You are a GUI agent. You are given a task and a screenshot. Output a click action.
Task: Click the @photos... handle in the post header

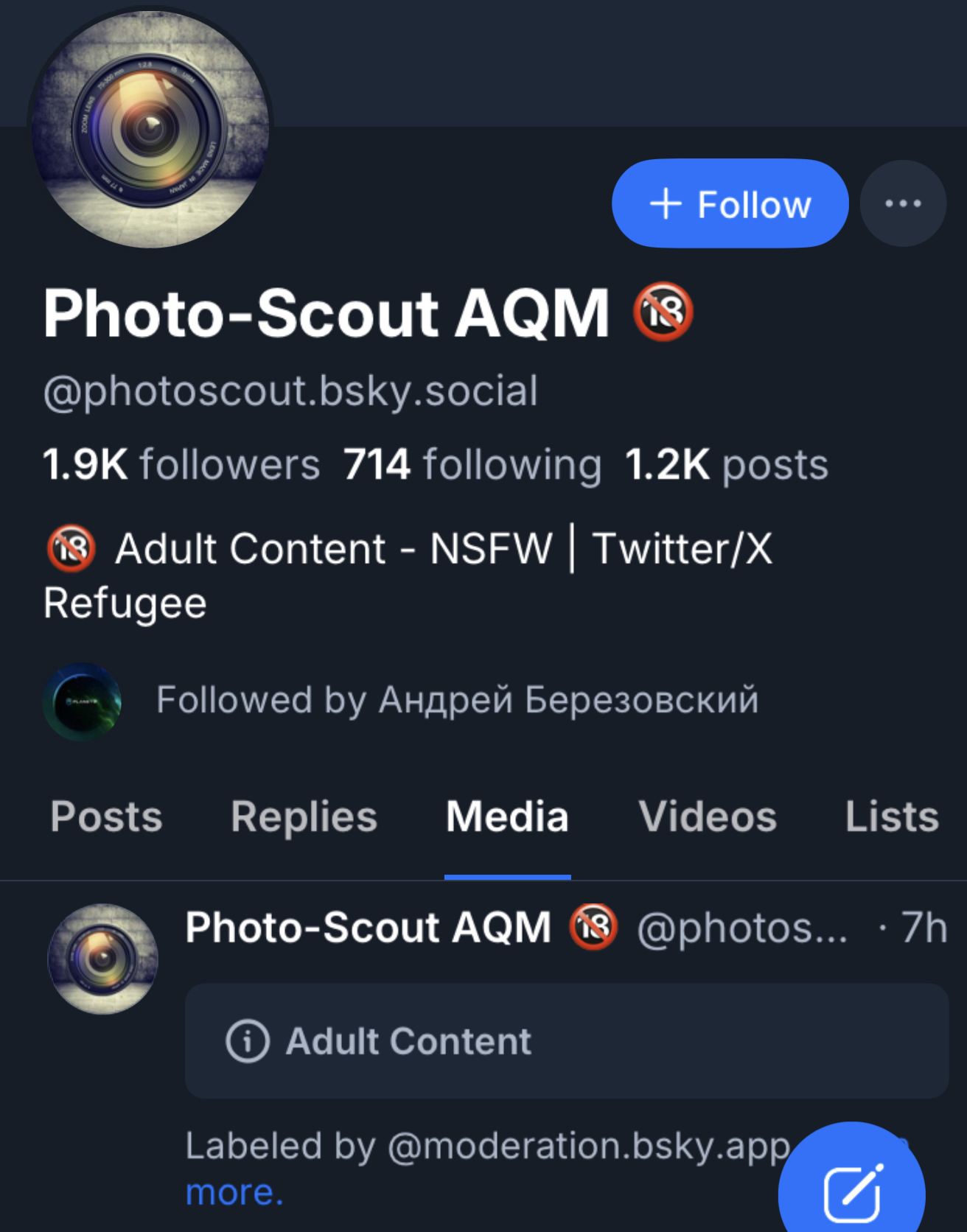tap(741, 927)
